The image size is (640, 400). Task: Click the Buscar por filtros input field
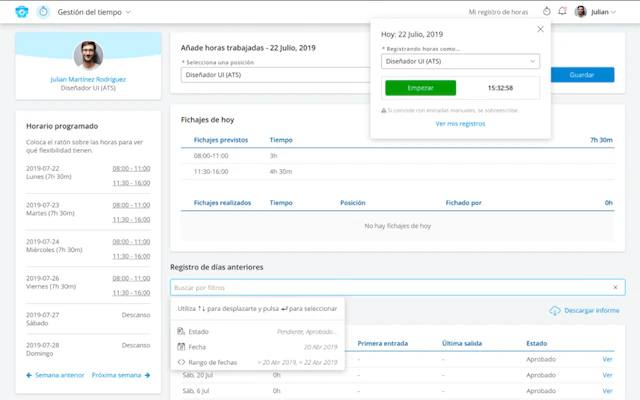[398, 287]
